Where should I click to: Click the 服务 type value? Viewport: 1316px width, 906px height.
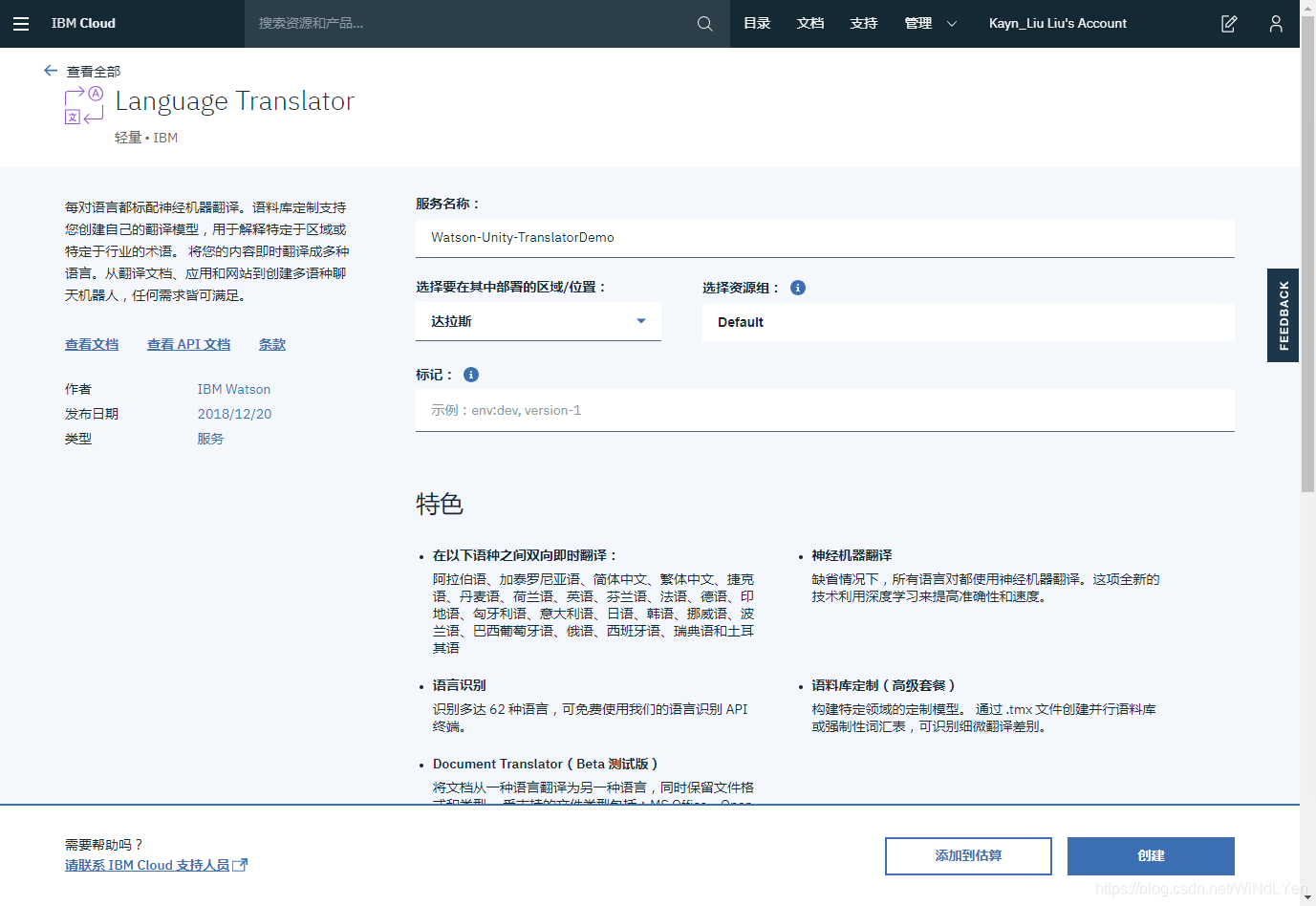click(x=210, y=439)
